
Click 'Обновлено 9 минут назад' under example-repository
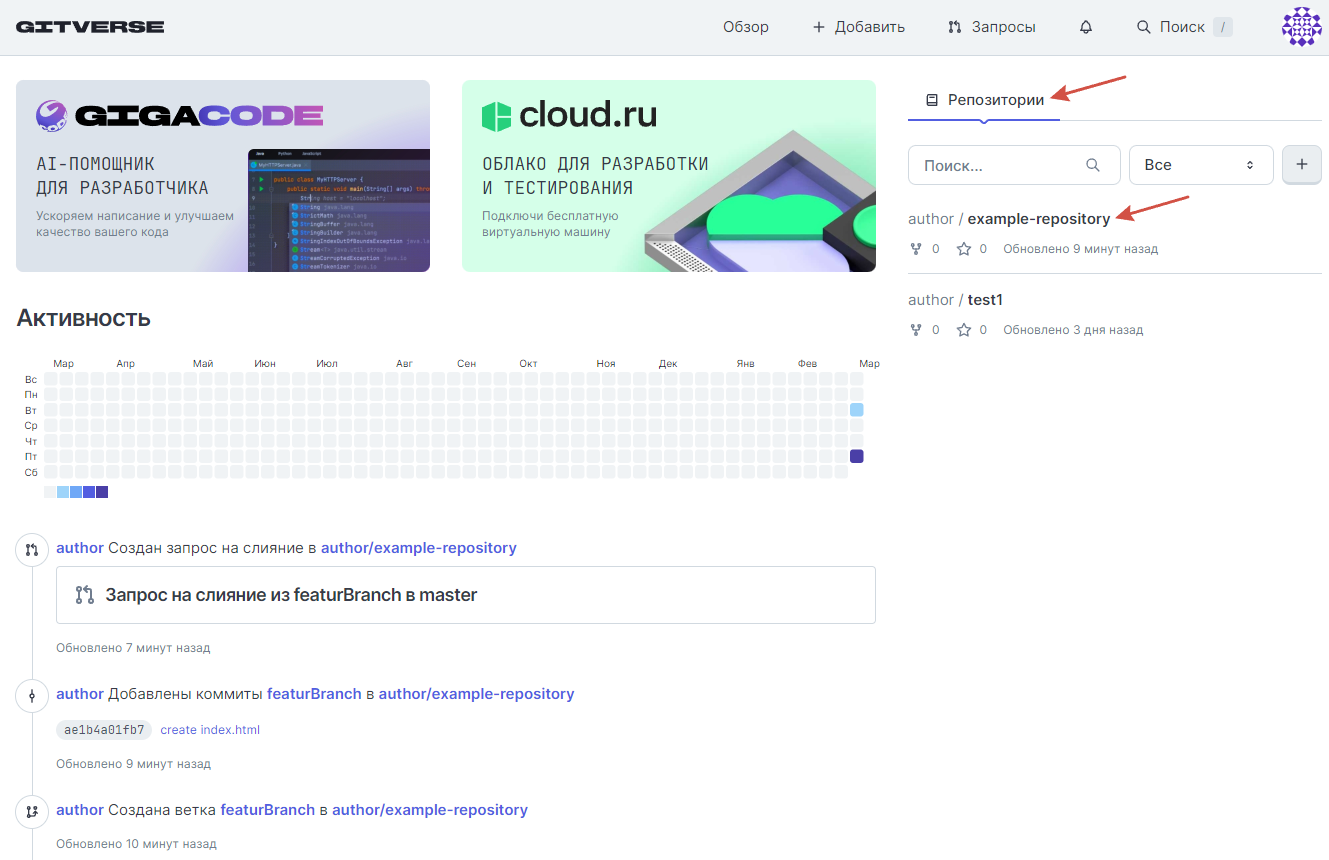pyautogui.click(x=1081, y=249)
